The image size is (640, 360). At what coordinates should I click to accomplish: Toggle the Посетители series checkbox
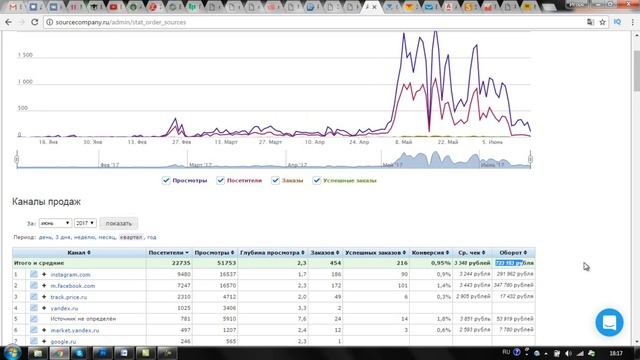click(x=220, y=180)
